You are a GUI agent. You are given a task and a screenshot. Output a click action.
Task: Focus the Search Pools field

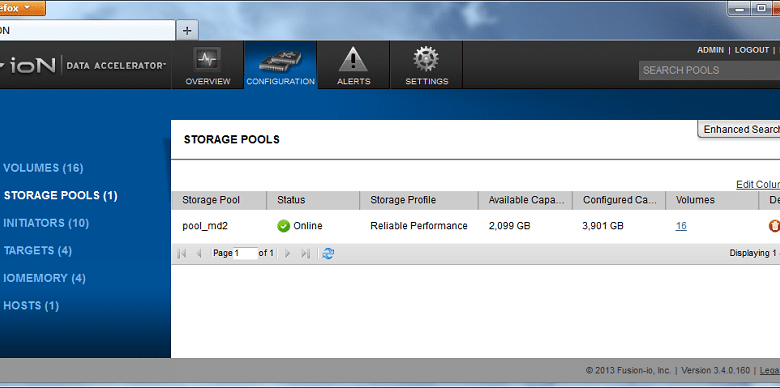(709, 71)
